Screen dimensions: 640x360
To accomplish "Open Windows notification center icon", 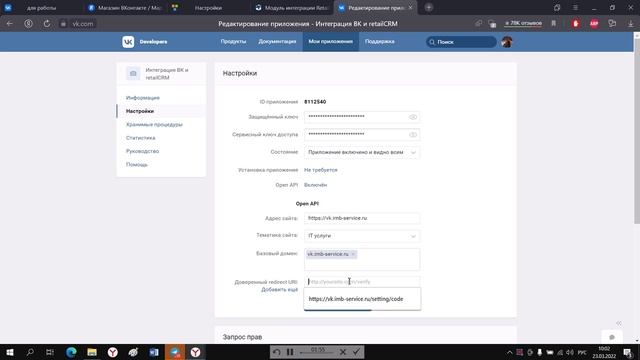I will click(x=628, y=352).
